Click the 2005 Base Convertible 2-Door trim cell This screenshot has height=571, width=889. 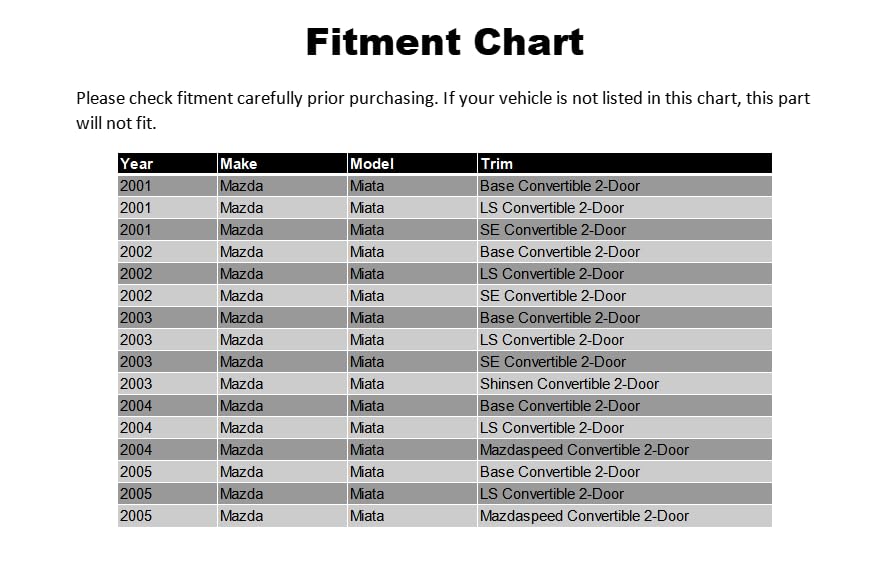(560, 472)
